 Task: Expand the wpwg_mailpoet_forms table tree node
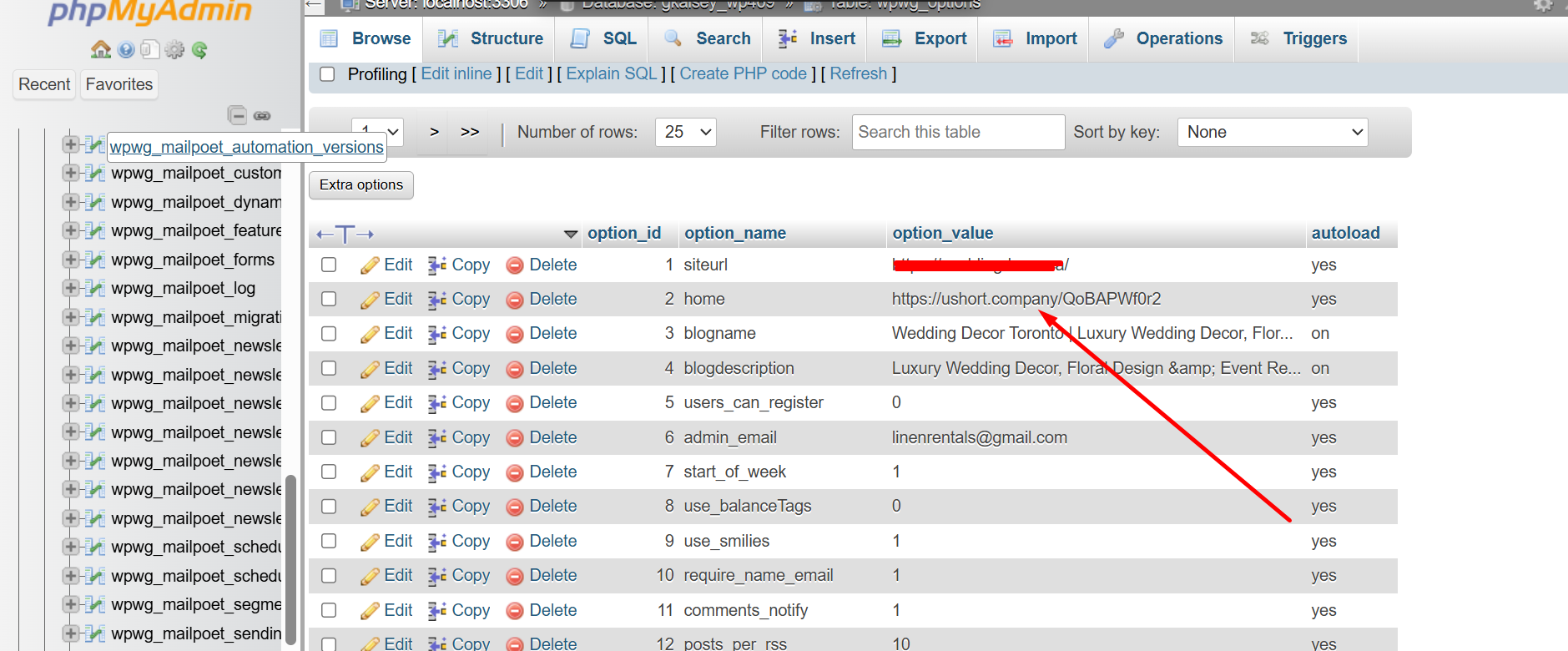(71, 260)
